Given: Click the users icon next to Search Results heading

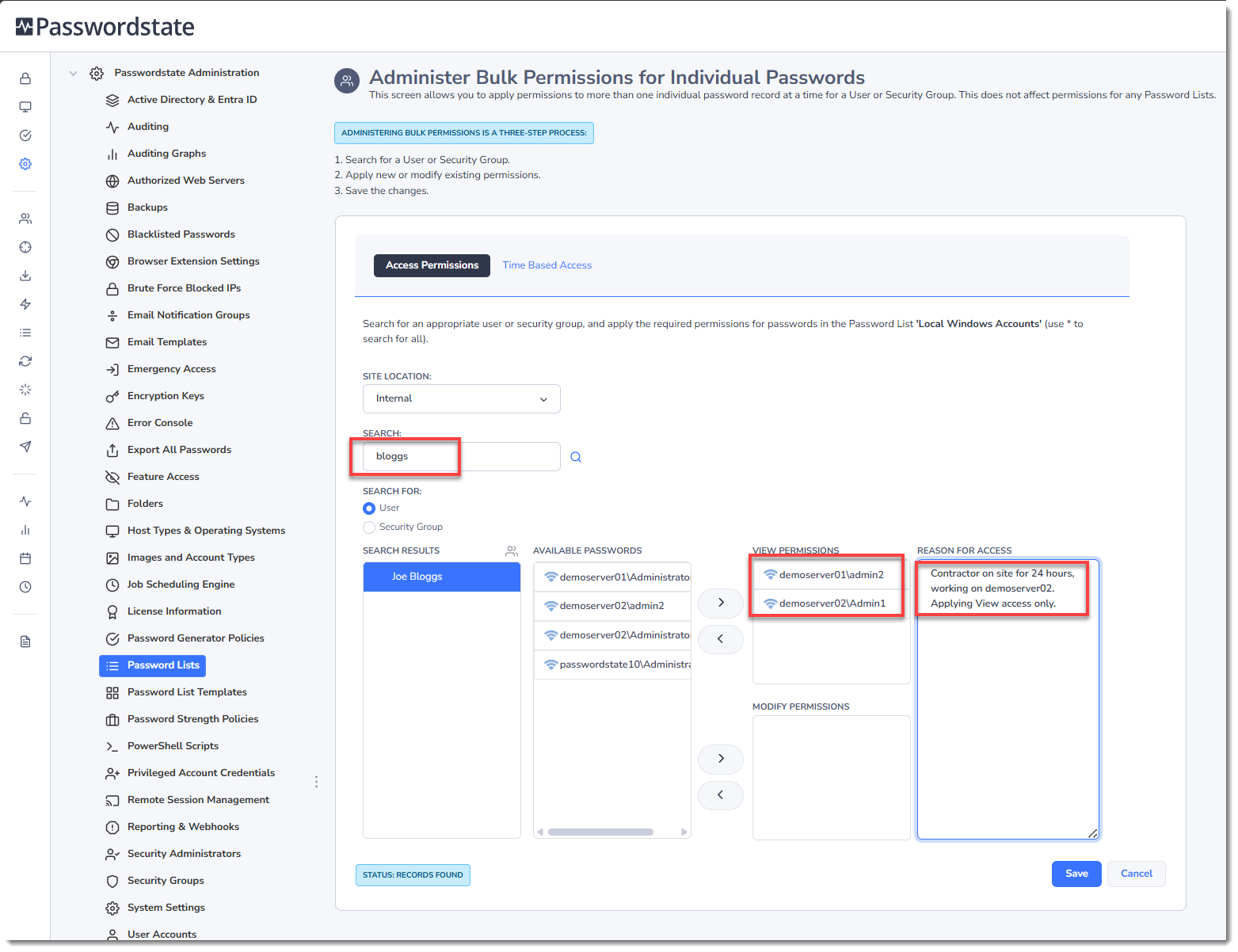Looking at the screenshot, I should pyautogui.click(x=512, y=550).
